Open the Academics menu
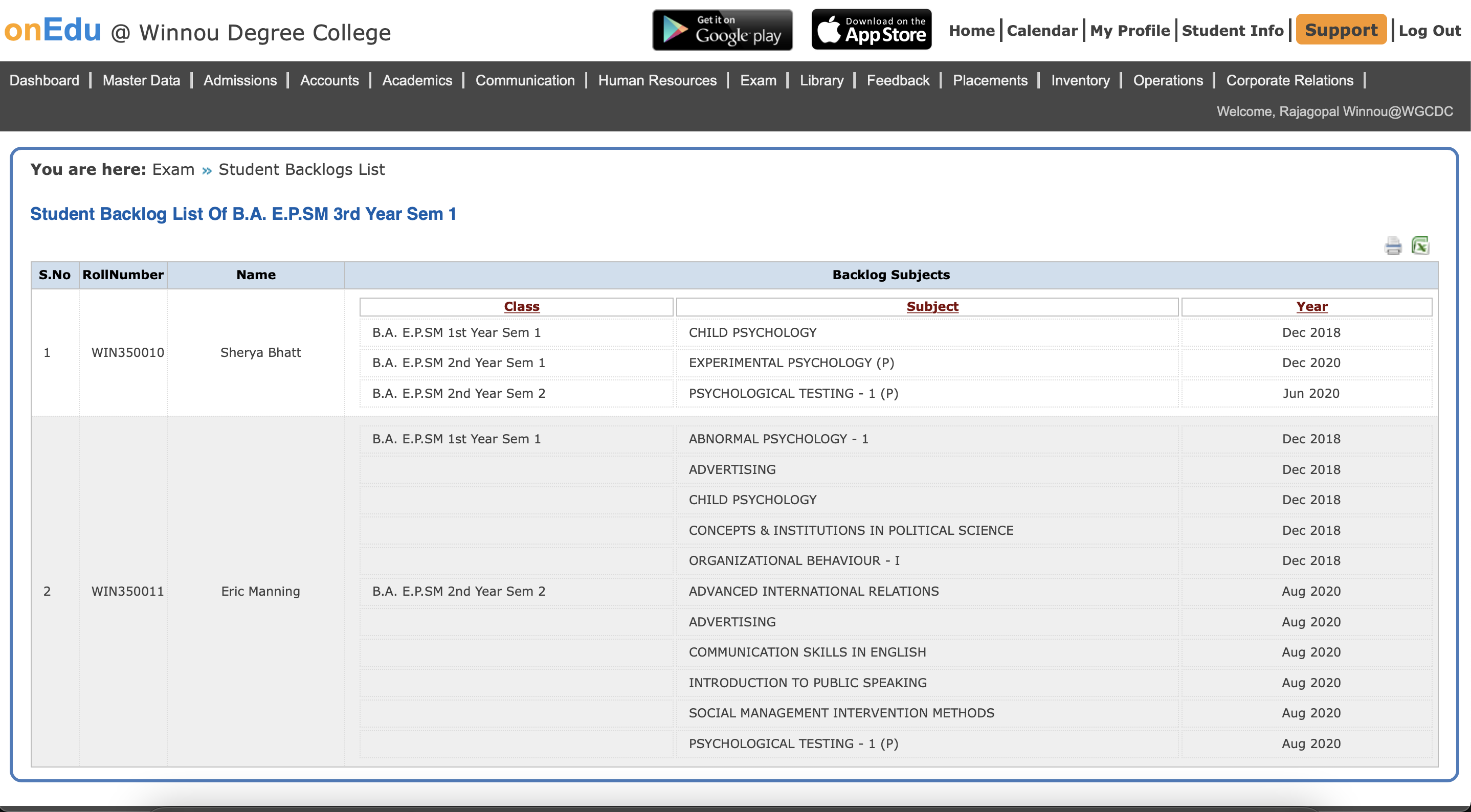 click(417, 80)
